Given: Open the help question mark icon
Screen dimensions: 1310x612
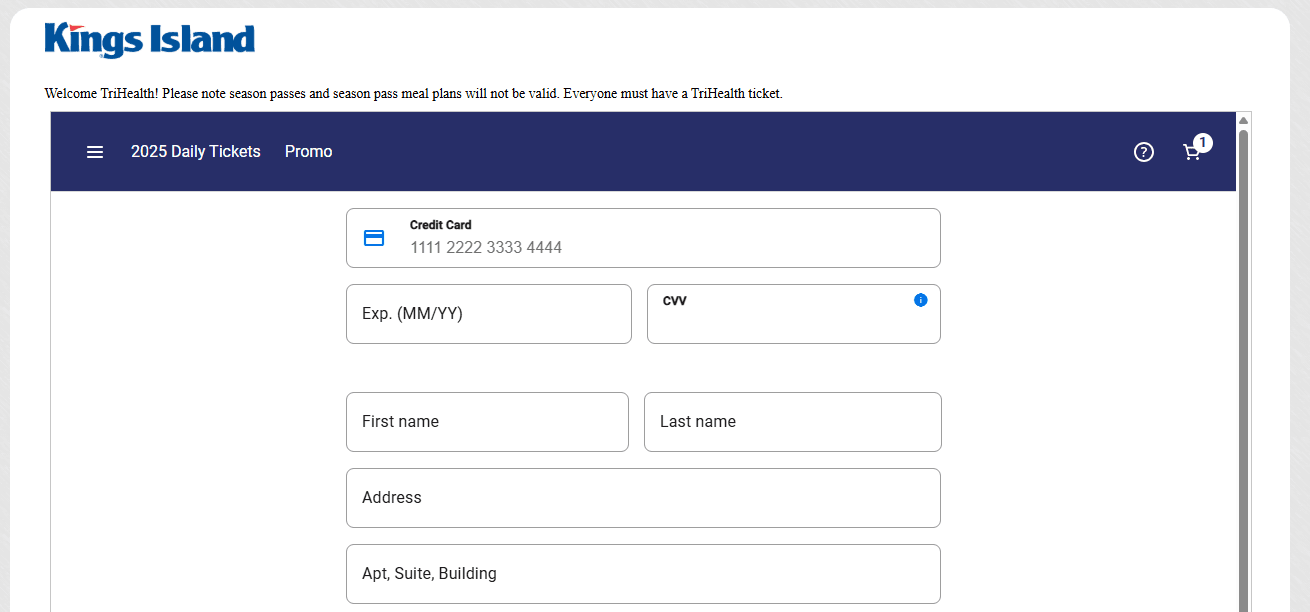Looking at the screenshot, I should (x=1144, y=152).
